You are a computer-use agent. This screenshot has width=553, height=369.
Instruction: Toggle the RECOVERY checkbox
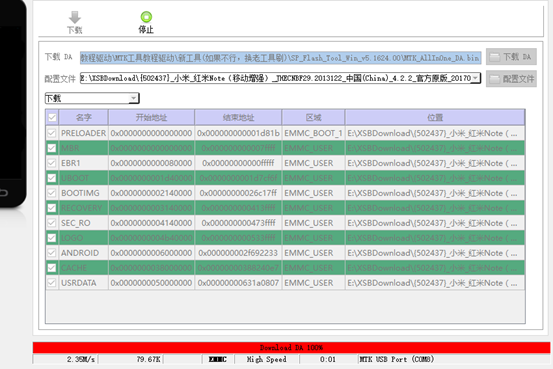click(x=51, y=208)
